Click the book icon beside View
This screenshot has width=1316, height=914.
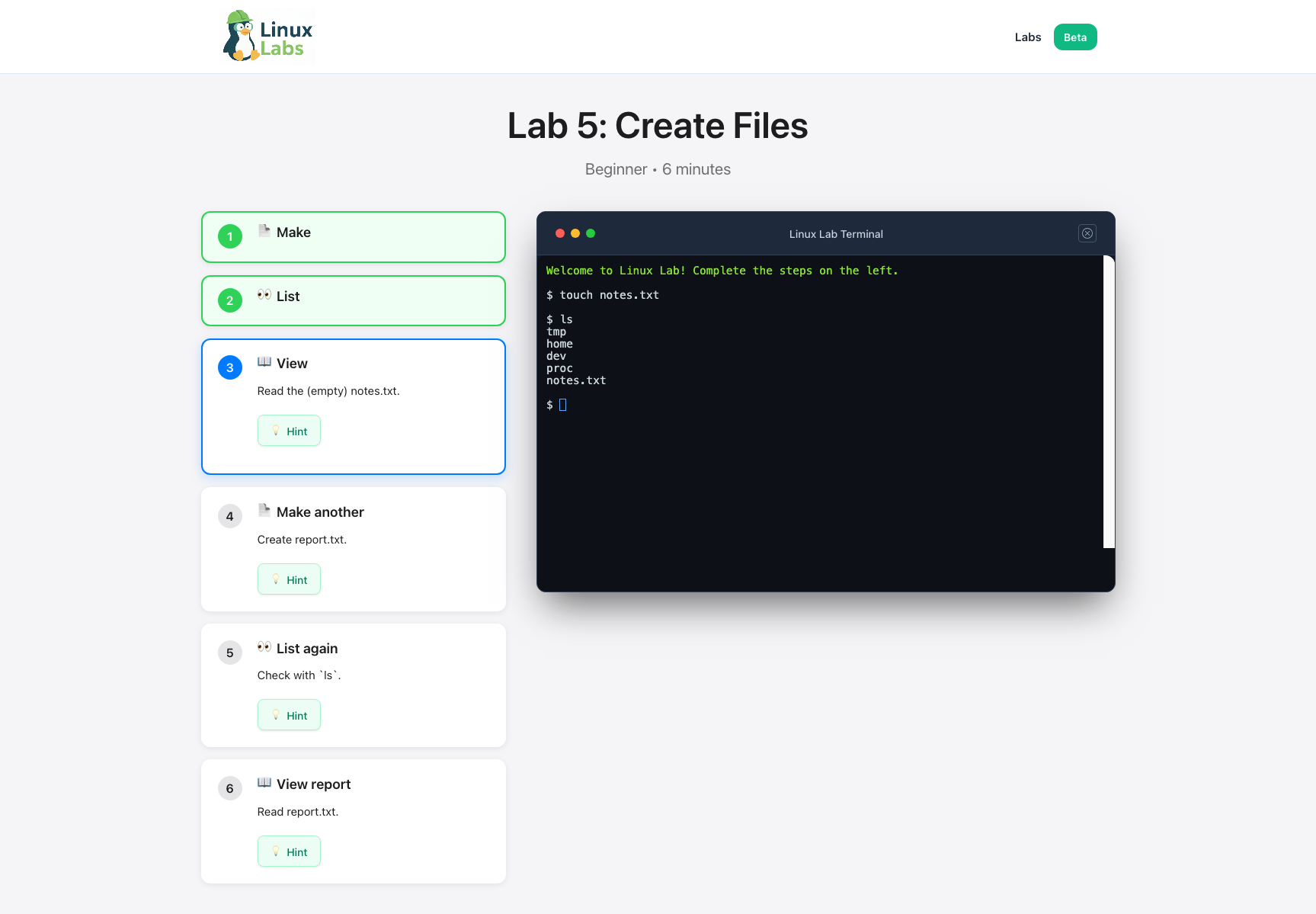tap(264, 362)
